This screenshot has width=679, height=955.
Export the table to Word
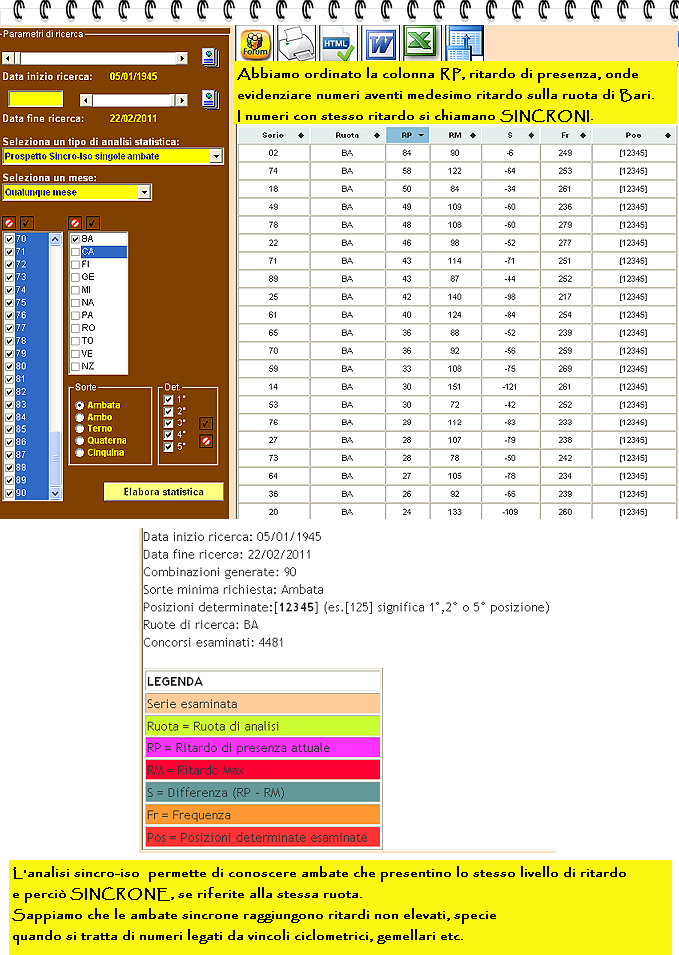pyautogui.click(x=380, y=44)
